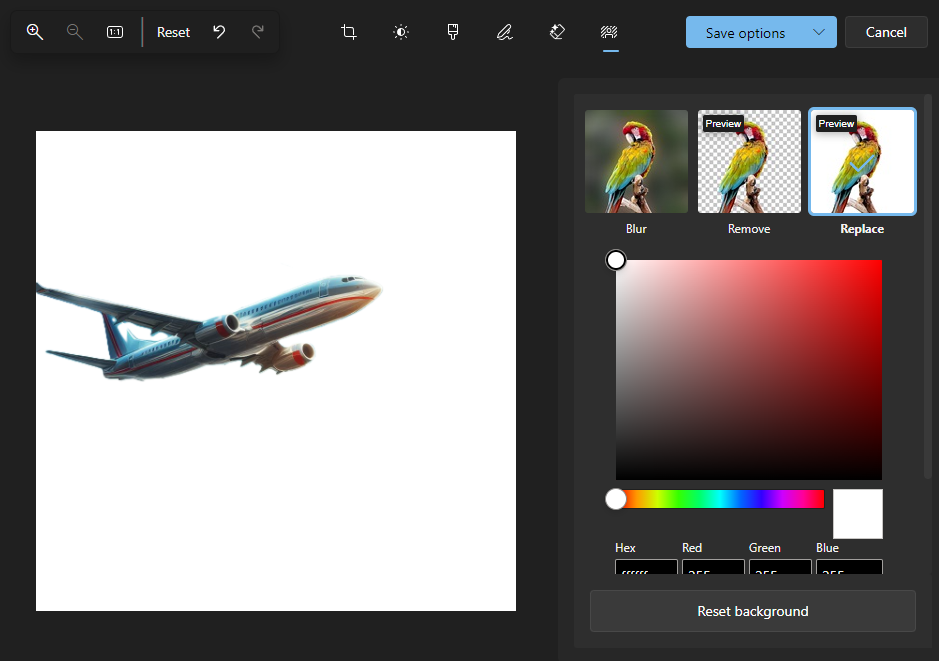Click the redo arrow icon

click(258, 32)
